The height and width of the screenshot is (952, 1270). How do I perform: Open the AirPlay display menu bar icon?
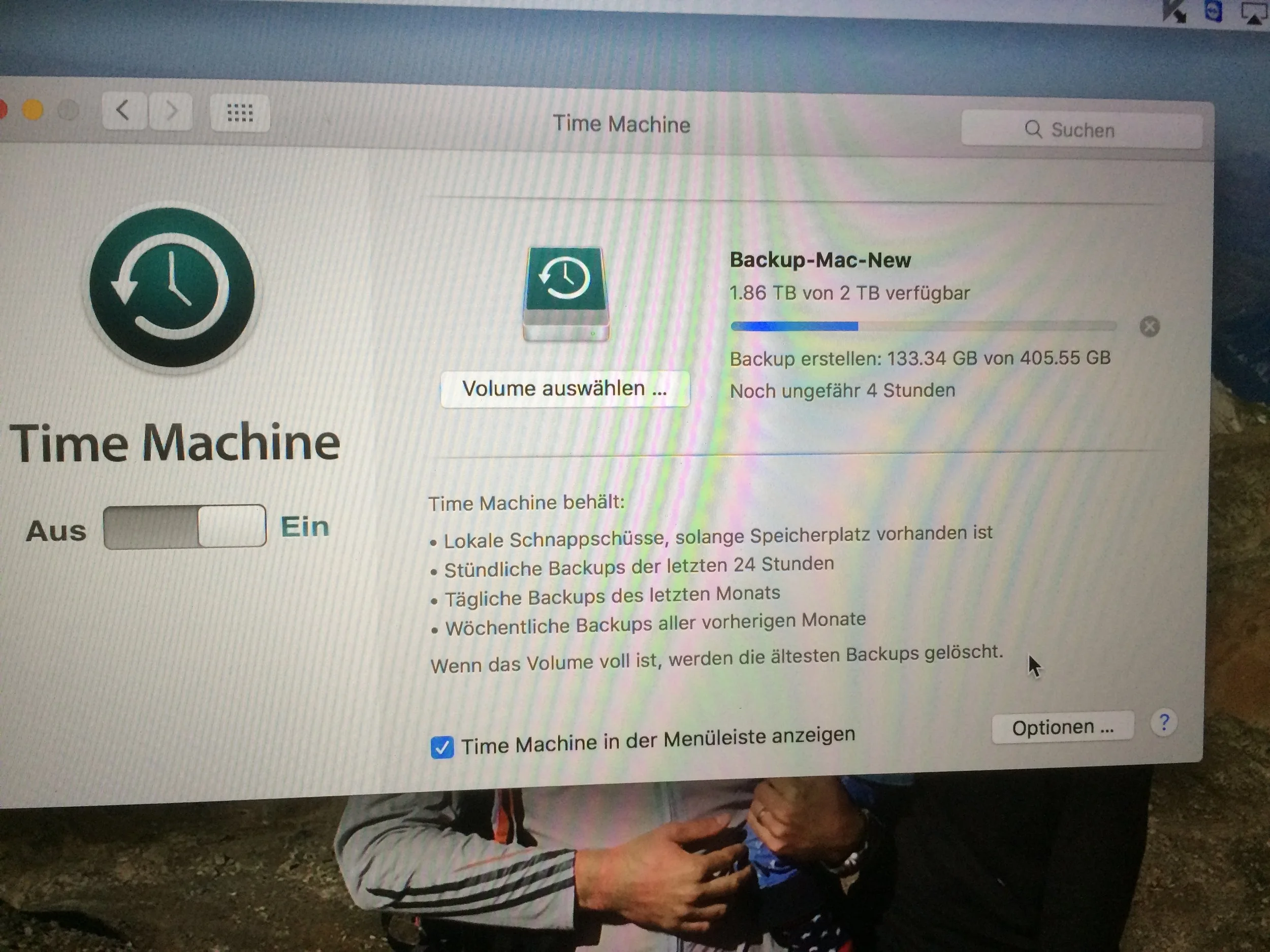pyautogui.click(x=1255, y=13)
